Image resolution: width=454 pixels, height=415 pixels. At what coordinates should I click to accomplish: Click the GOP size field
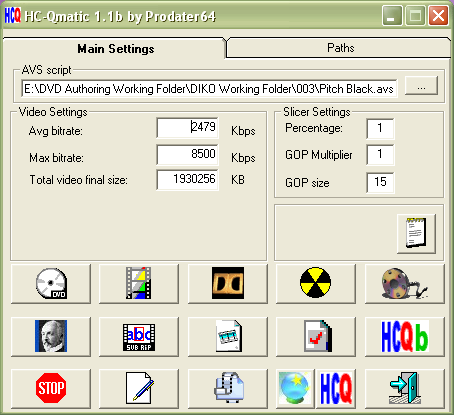380,182
